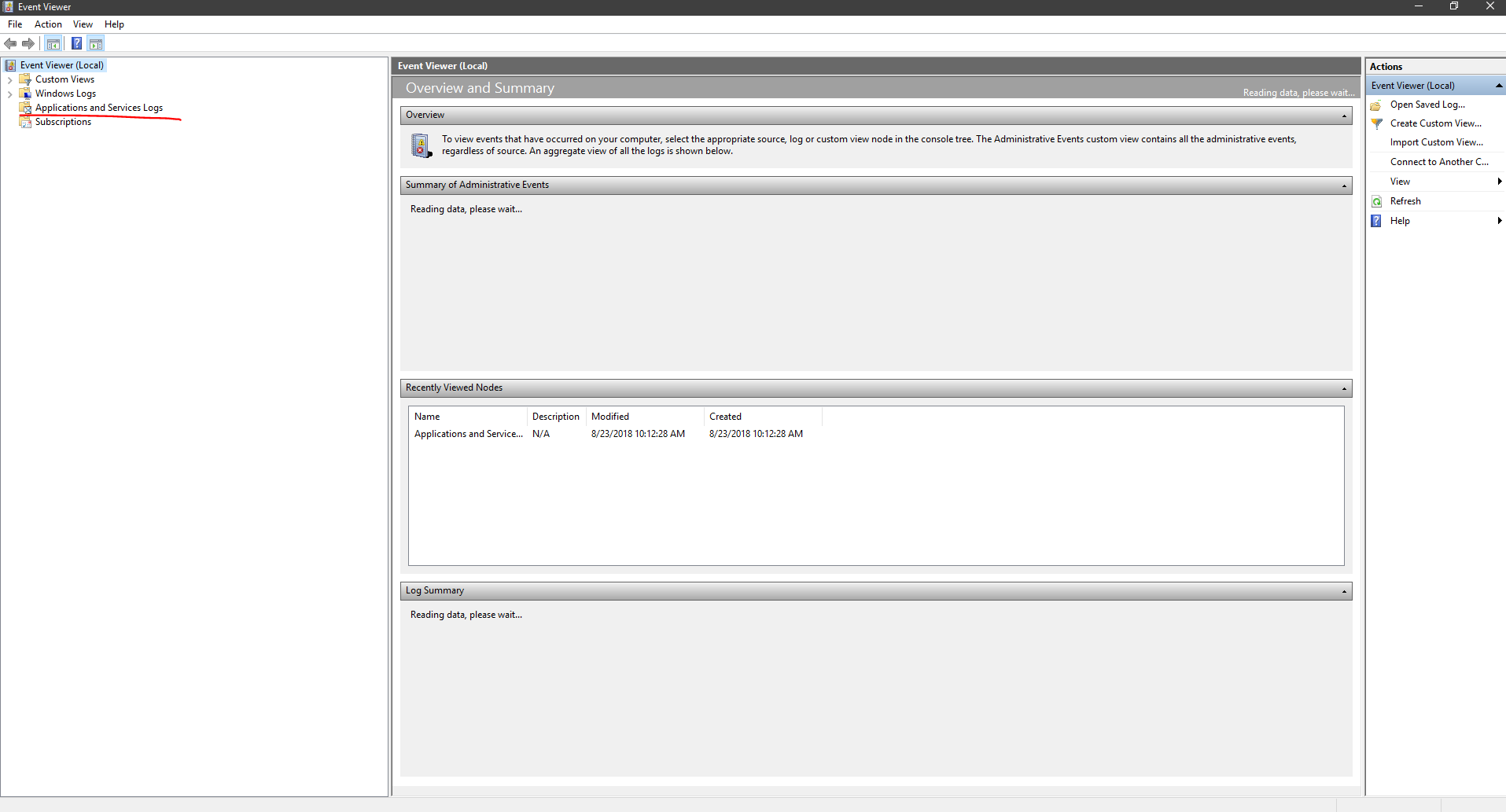Minimize the Event Viewer window
This screenshot has width=1506, height=812.
coord(1419,6)
